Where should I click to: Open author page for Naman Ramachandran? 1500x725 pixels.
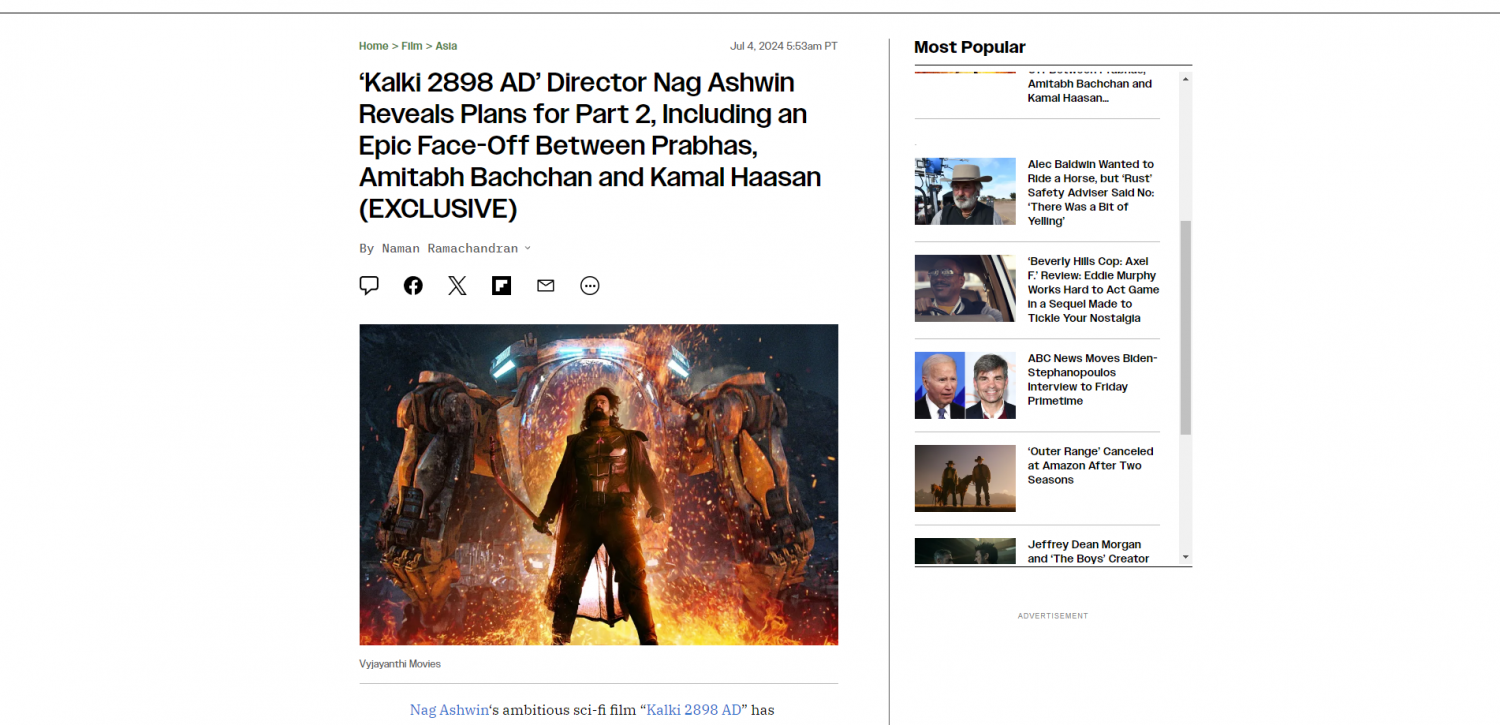coord(450,248)
